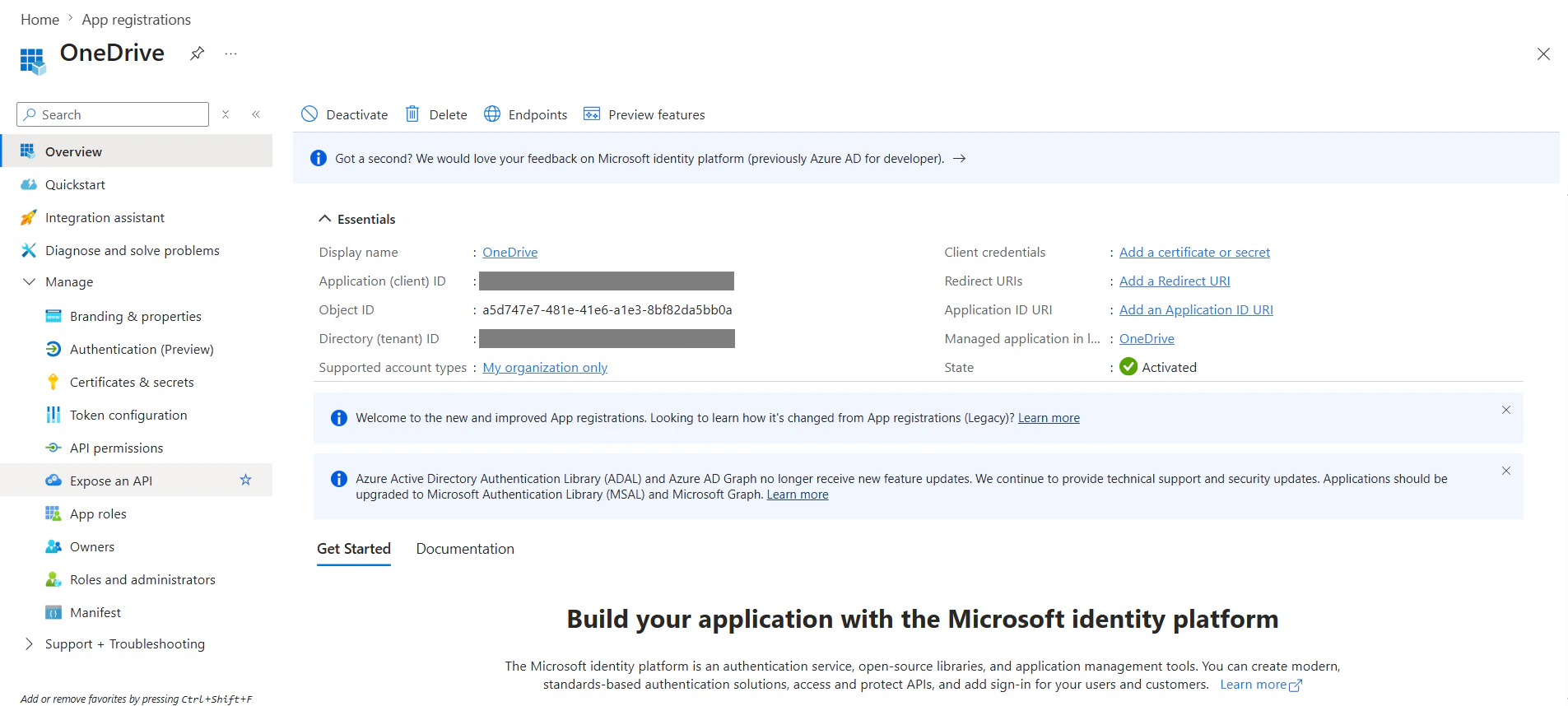Expand Support + Troubleshooting section
Screen dimensions: 1568x706
pos(29,643)
